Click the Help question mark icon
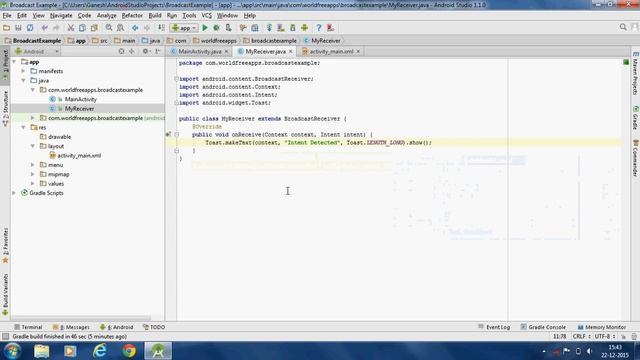 click(319, 28)
